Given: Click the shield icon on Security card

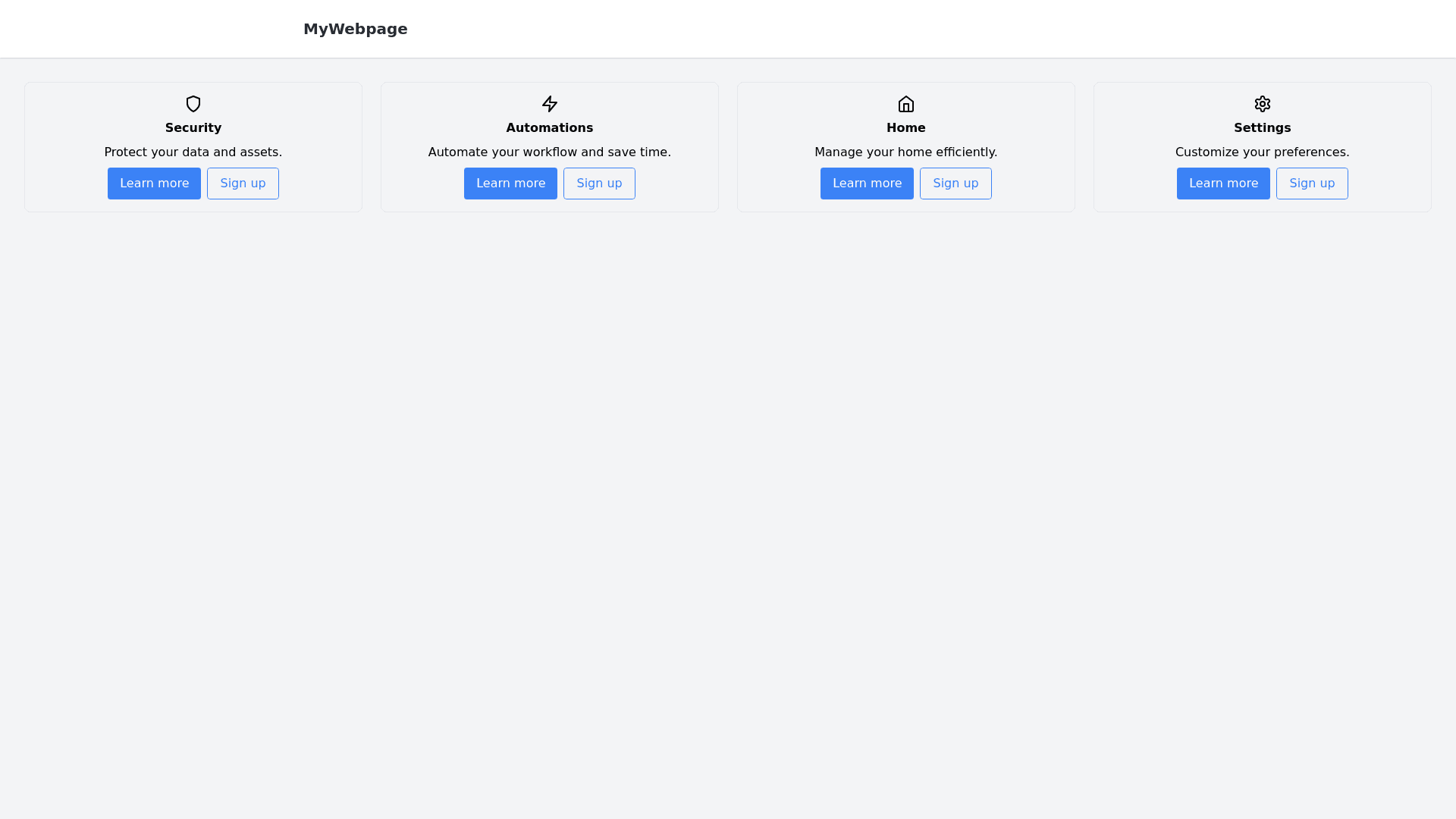Looking at the screenshot, I should pyautogui.click(x=193, y=104).
